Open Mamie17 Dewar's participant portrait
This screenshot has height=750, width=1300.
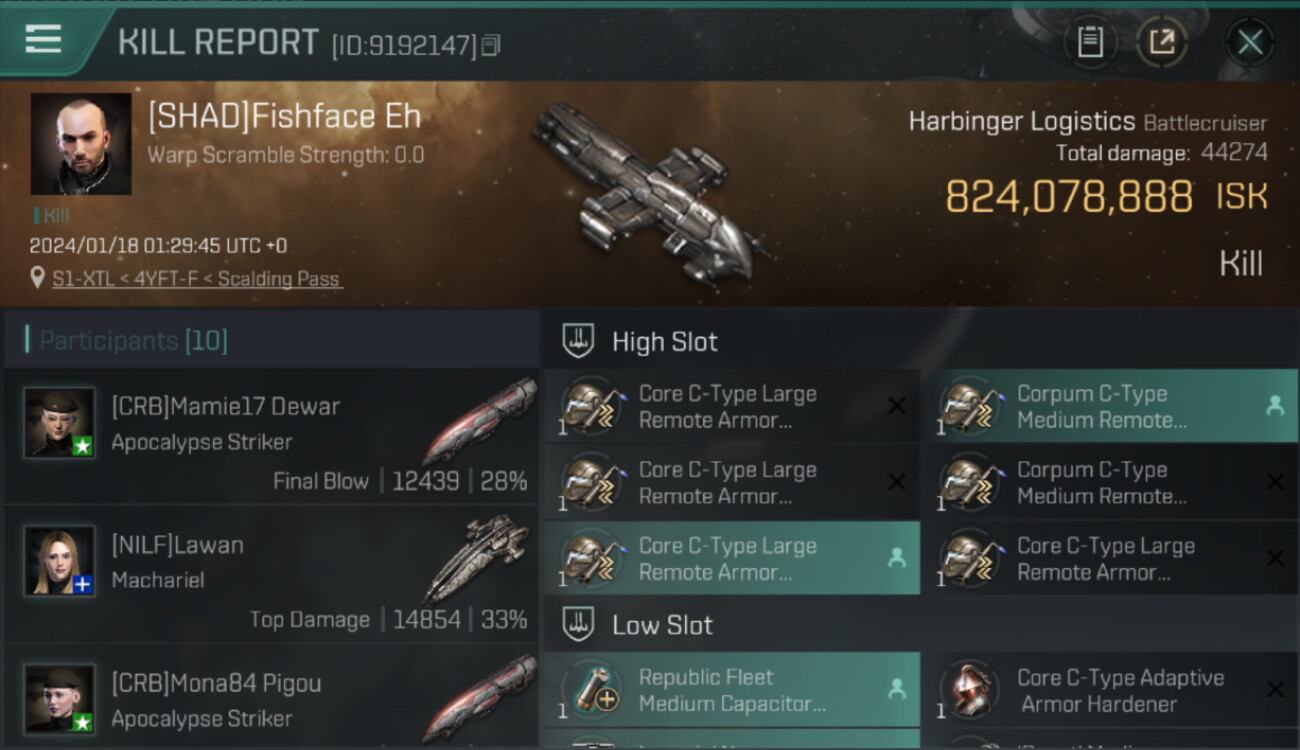pos(60,423)
